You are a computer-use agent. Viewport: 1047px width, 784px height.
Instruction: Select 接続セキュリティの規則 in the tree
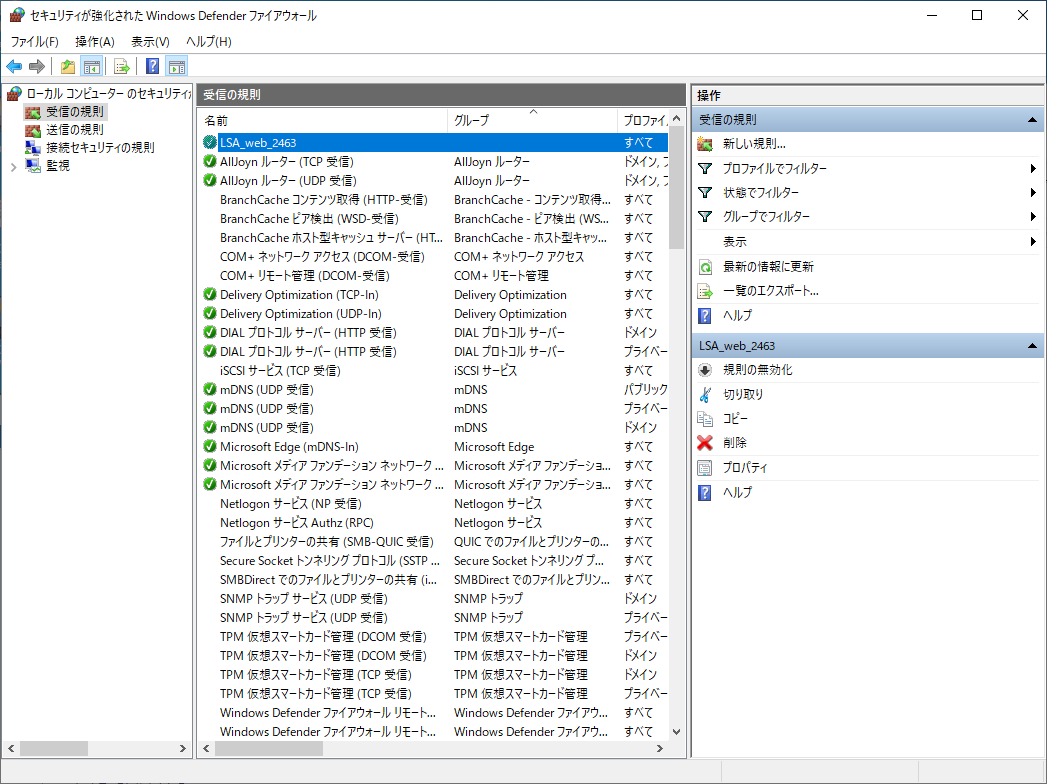point(100,148)
